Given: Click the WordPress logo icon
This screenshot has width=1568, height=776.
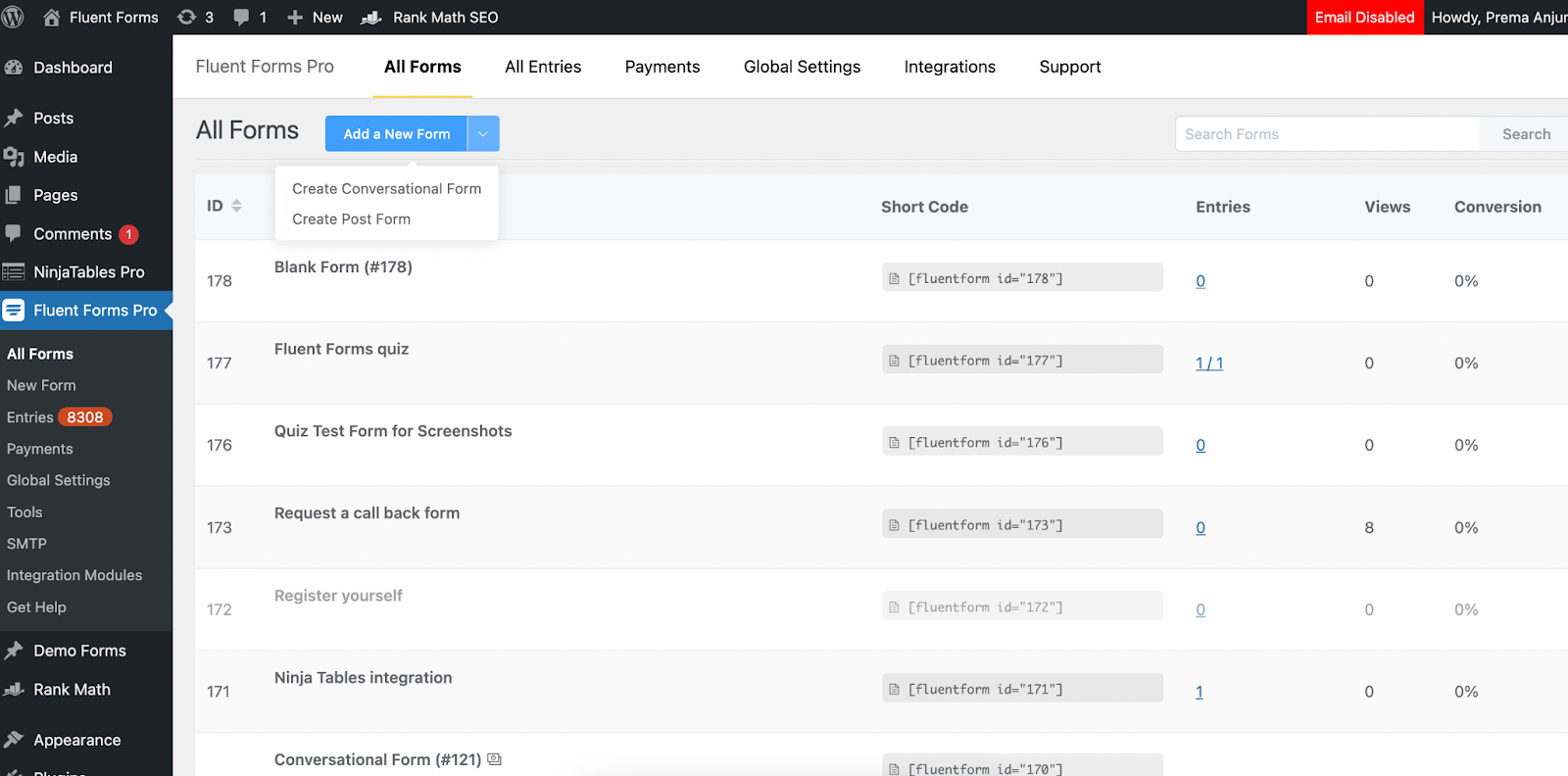Looking at the screenshot, I should [13, 17].
